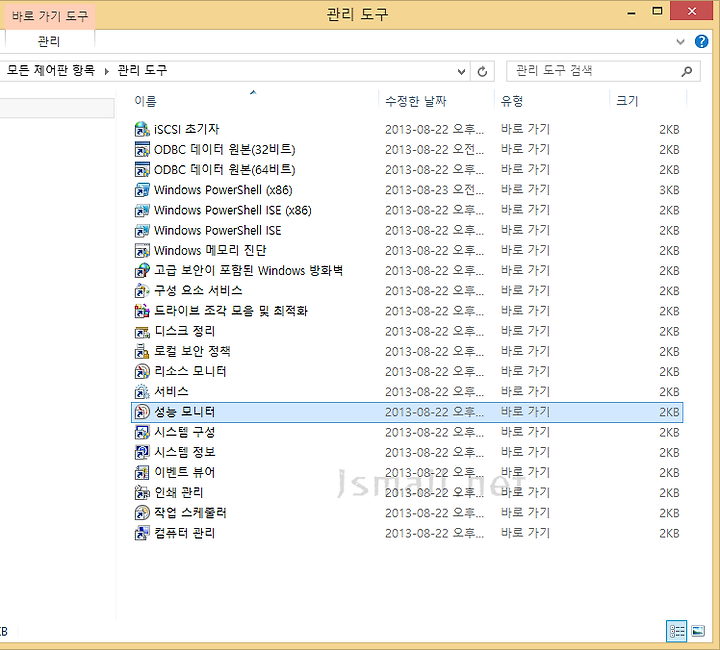The width and height of the screenshot is (720, 650).
Task: Sort by the 유형 column header
Action: [x=512, y=101]
